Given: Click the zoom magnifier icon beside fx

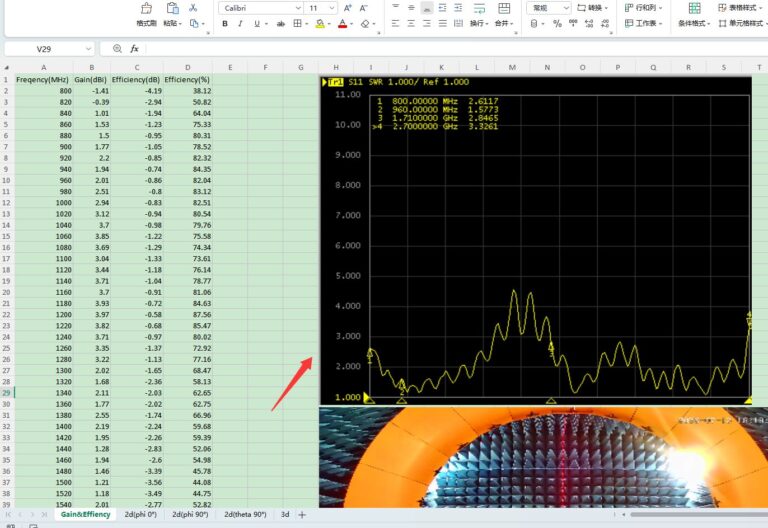Looking at the screenshot, I should (117, 48).
